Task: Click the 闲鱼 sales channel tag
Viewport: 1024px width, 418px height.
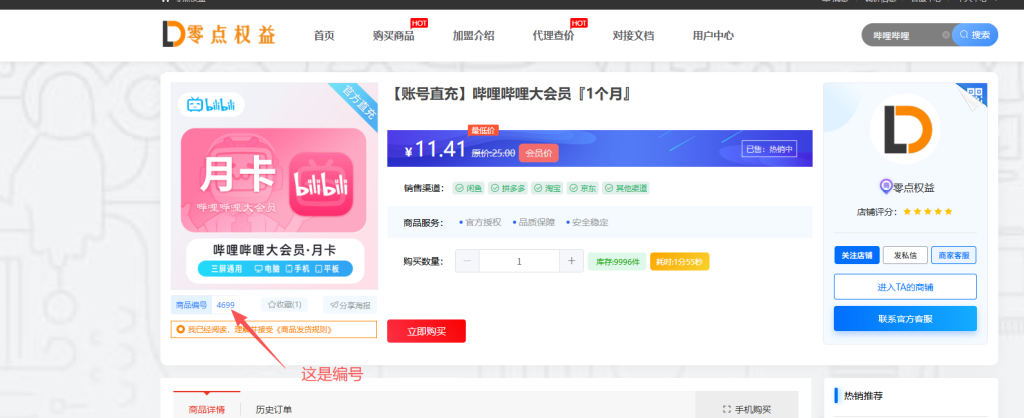Action: coord(468,188)
